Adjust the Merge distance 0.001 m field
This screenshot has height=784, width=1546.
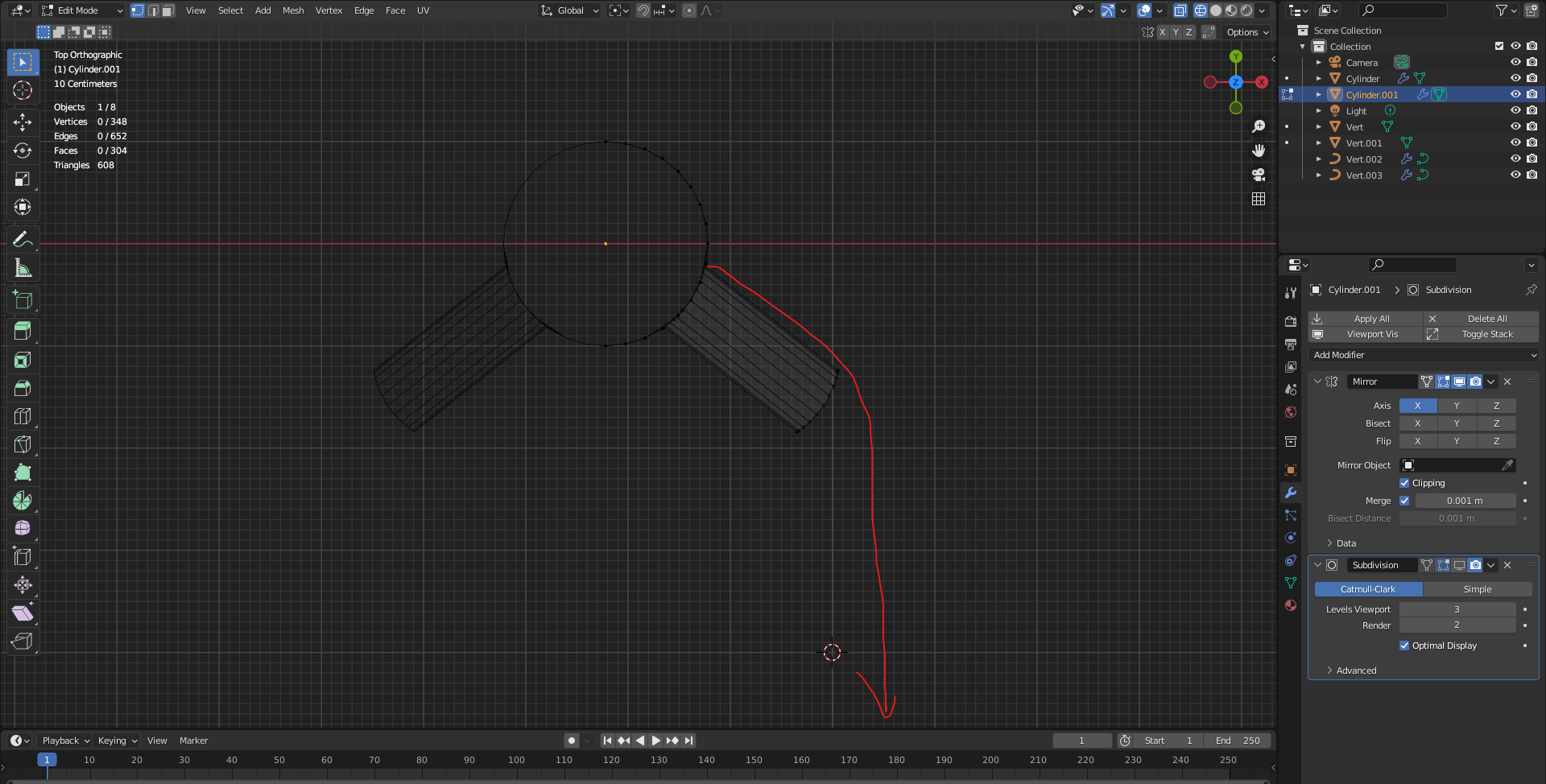[1465, 501]
